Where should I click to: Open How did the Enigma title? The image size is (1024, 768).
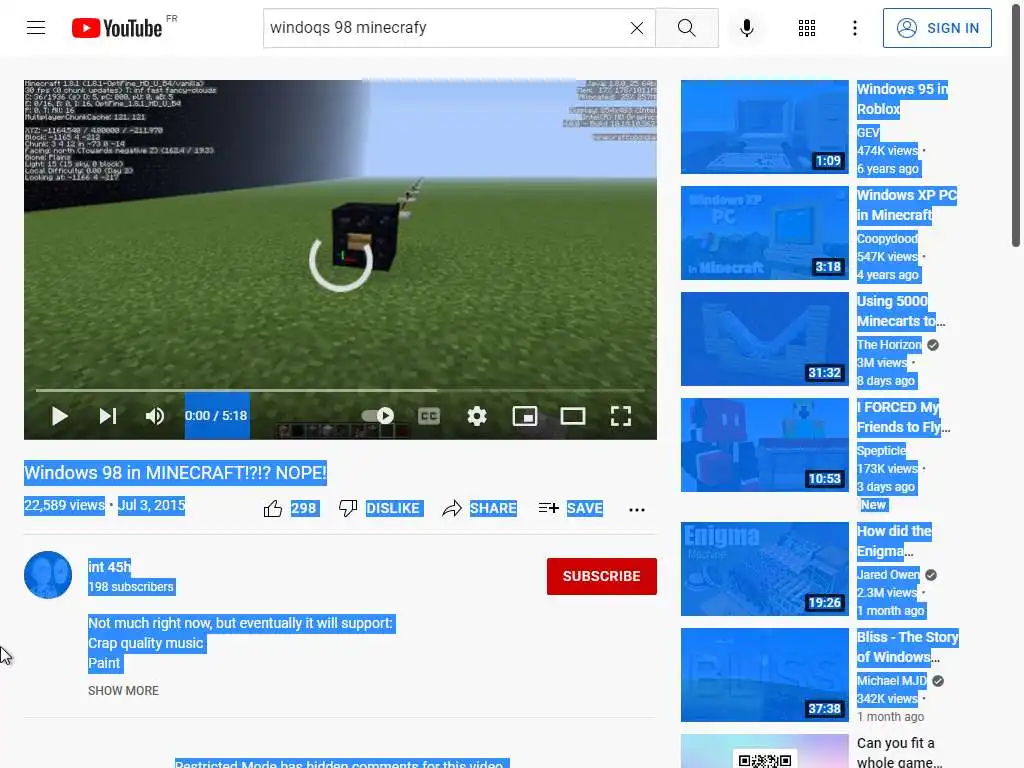tap(894, 541)
